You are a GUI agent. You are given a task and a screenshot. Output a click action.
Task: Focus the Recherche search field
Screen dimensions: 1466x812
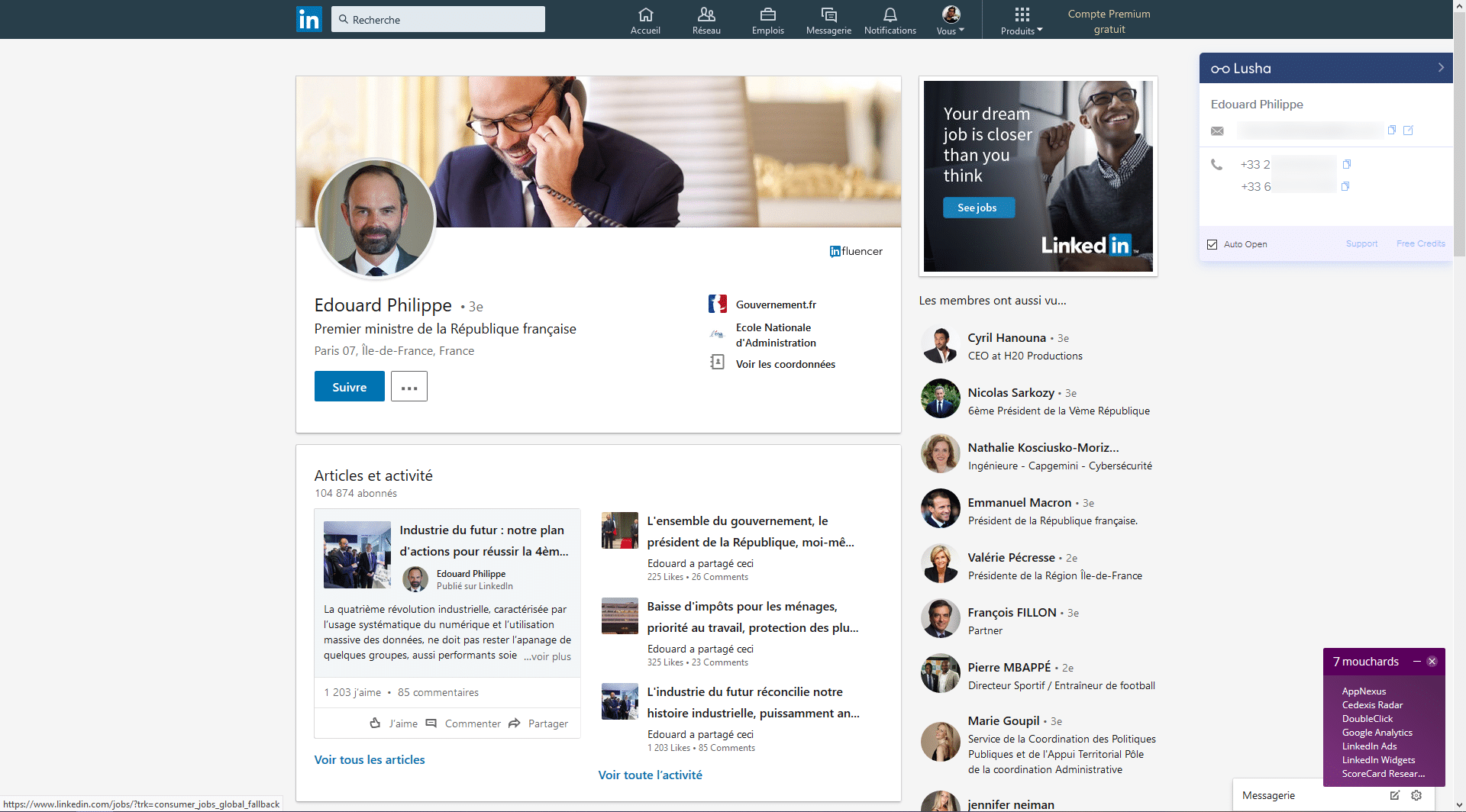tap(438, 19)
